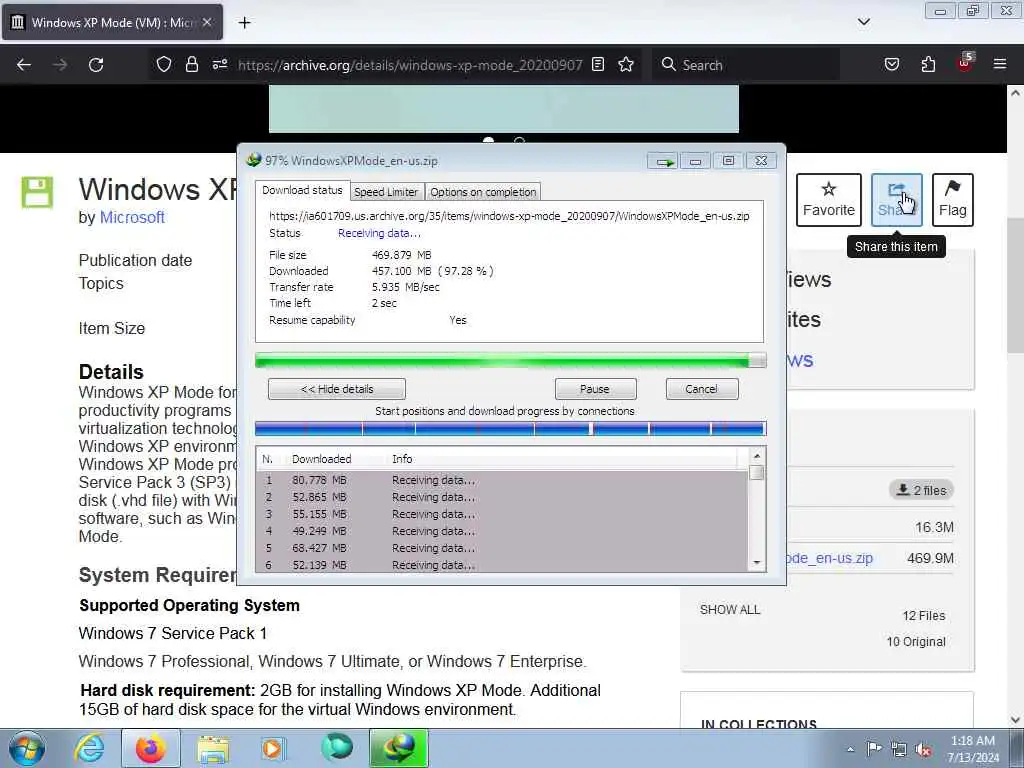Click the archive.org URL address bar
This screenshot has width=1024, height=768.
pyautogui.click(x=409, y=65)
